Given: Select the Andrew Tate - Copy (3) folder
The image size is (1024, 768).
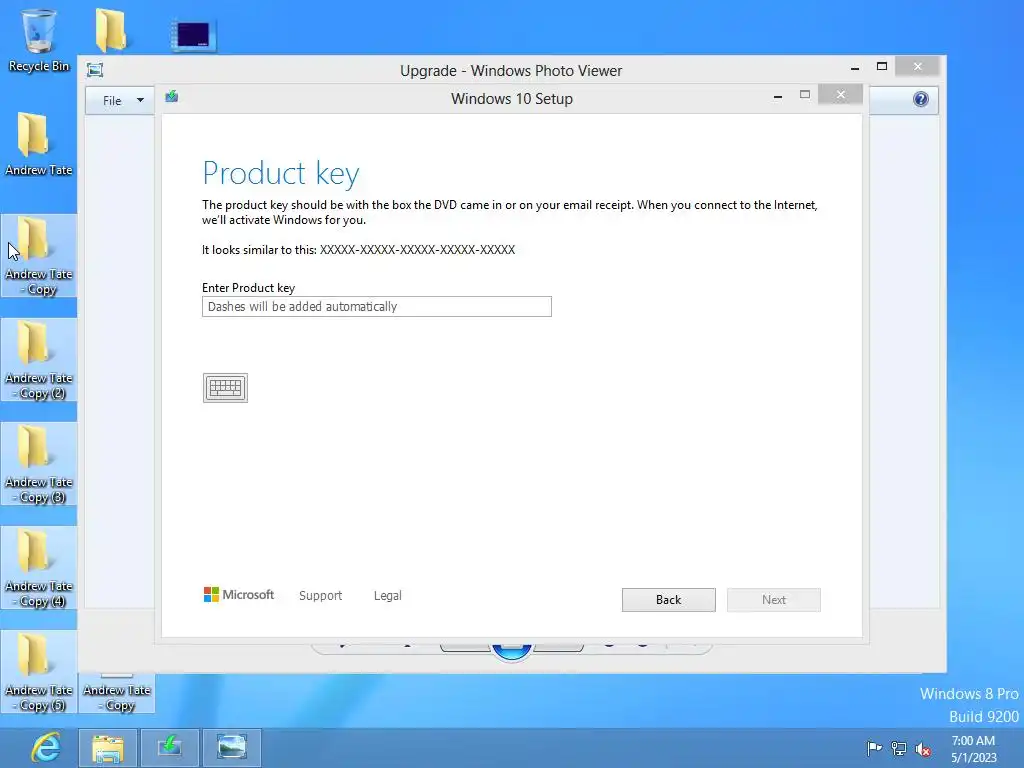Looking at the screenshot, I should pyautogui.click(x=39, y=464).
